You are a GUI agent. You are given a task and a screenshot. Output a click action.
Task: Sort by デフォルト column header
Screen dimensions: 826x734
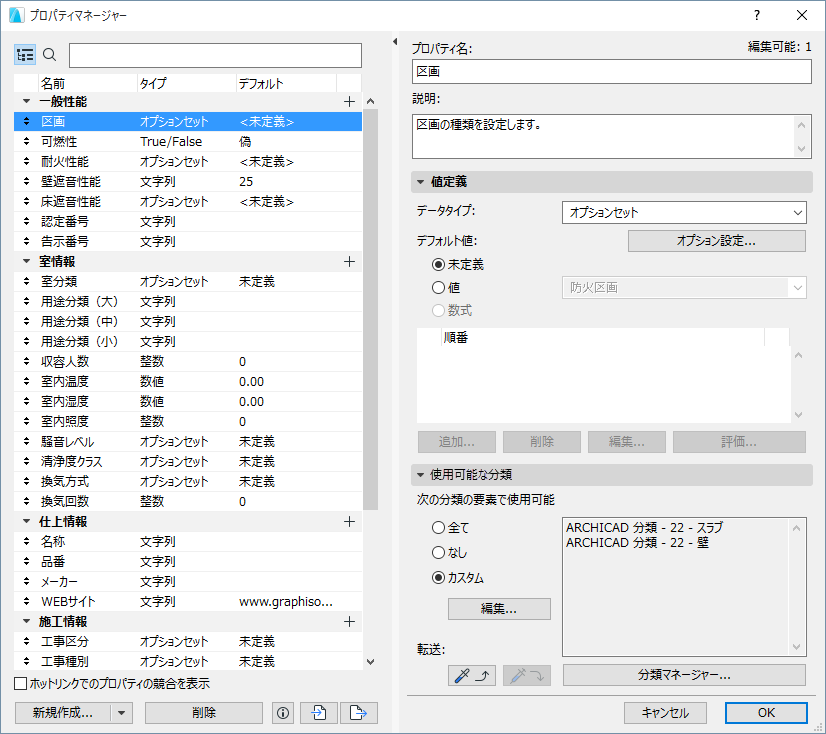tap(286, 83)
